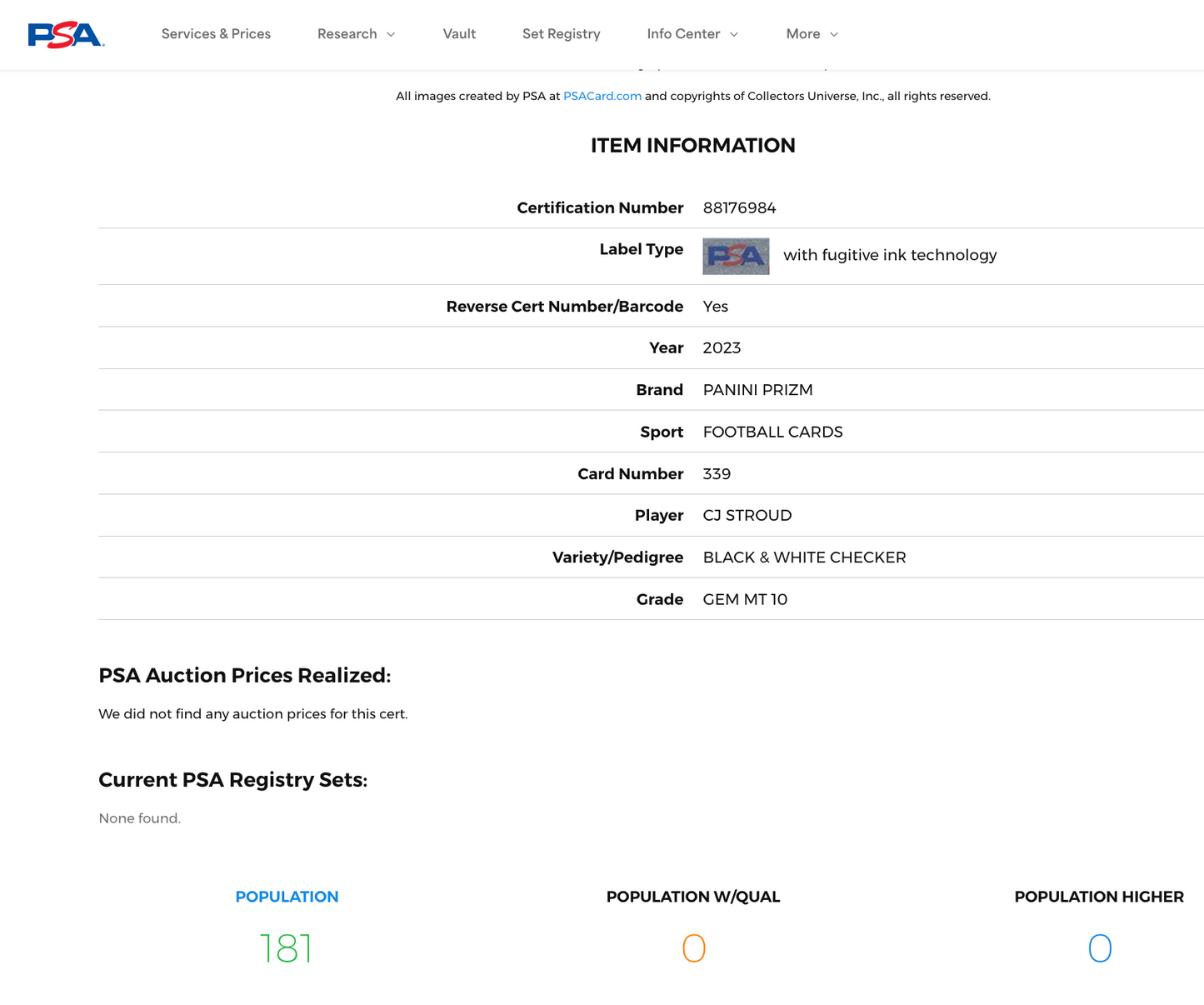Click the GEM MT 10 grade value
Screen dimensions: 1204x1005
click(x=745, y=599)
